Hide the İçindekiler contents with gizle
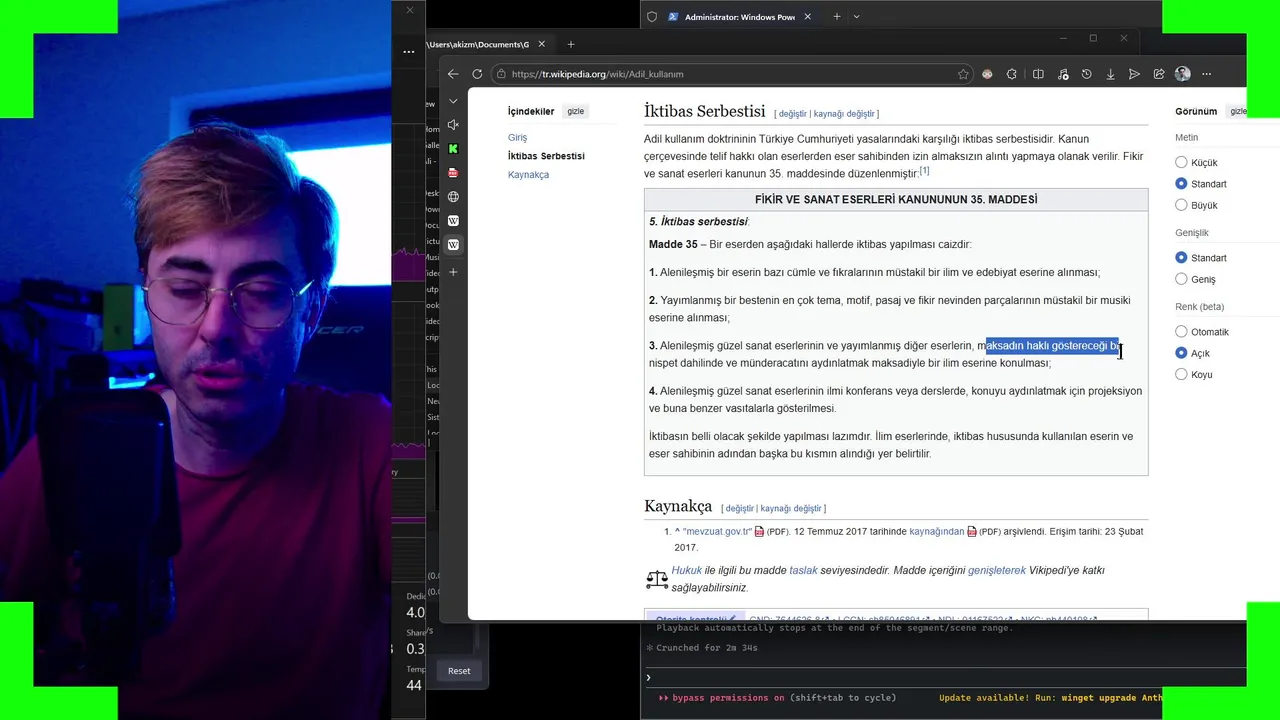This screenshot has width=1280, height=720. [576, 111]
